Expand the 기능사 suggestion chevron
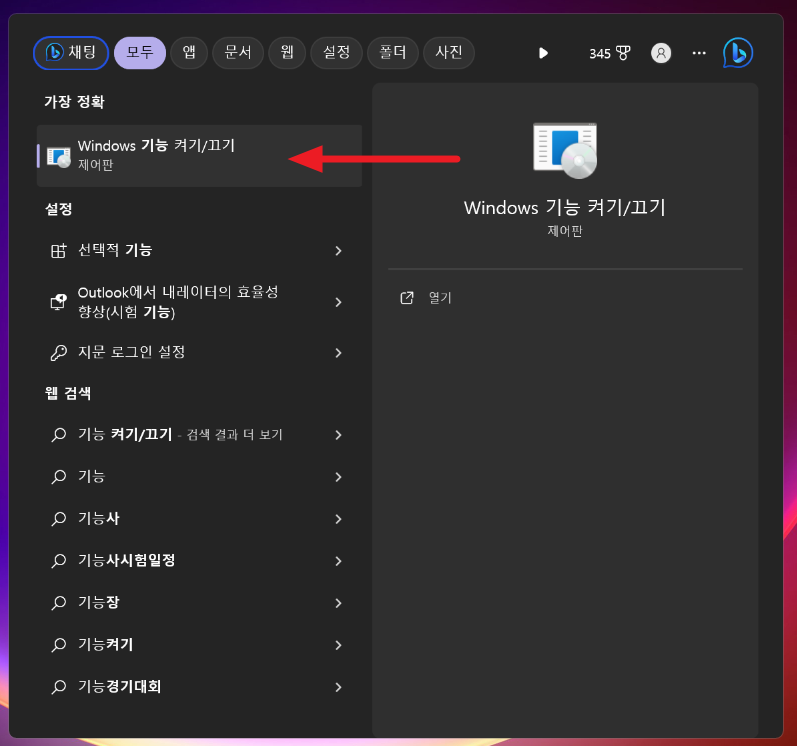The height and width of the screenshot is (746, 797). (x=339, y=519)
